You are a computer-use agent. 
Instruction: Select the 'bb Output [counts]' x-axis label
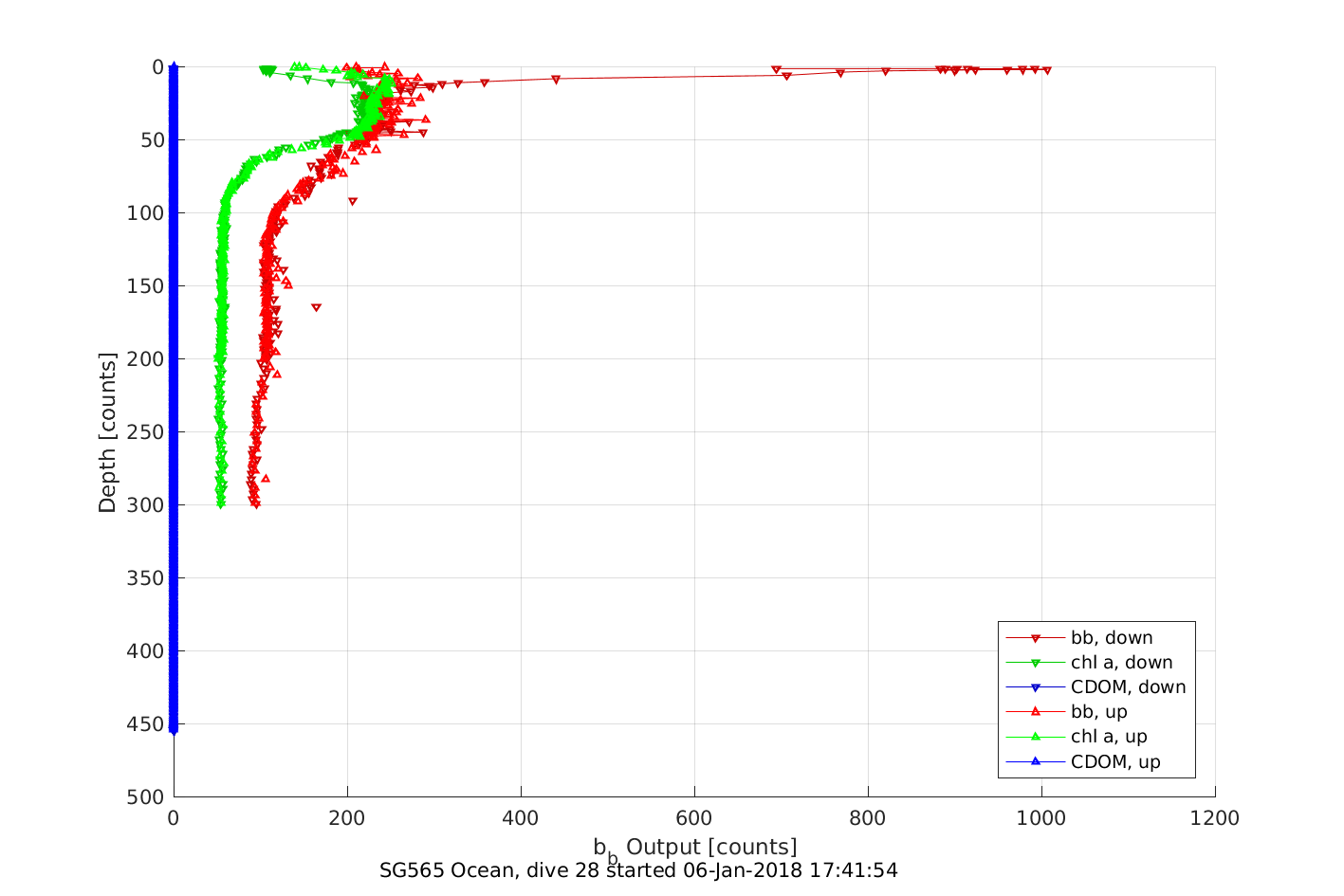(695, 849)
